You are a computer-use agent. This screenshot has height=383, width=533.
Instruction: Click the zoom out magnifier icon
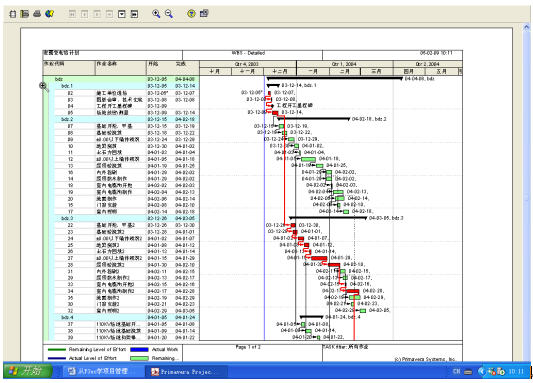[169, 14]
